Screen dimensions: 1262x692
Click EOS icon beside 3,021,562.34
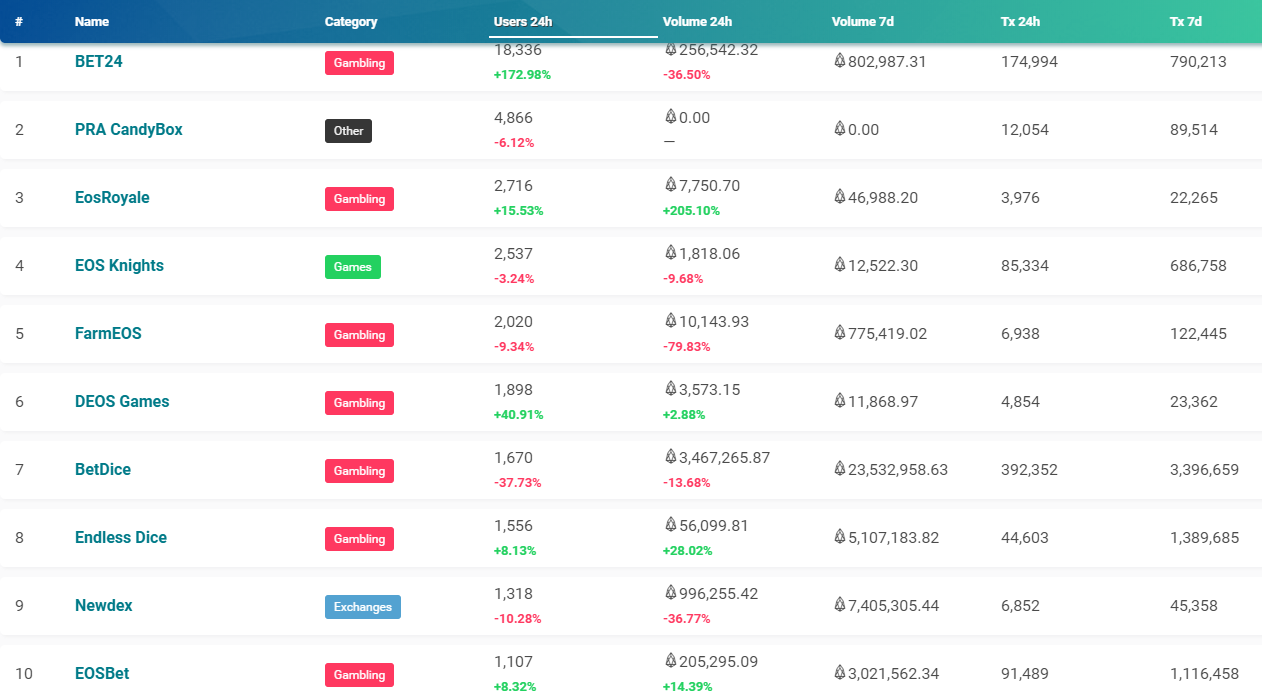coord(839,673)
